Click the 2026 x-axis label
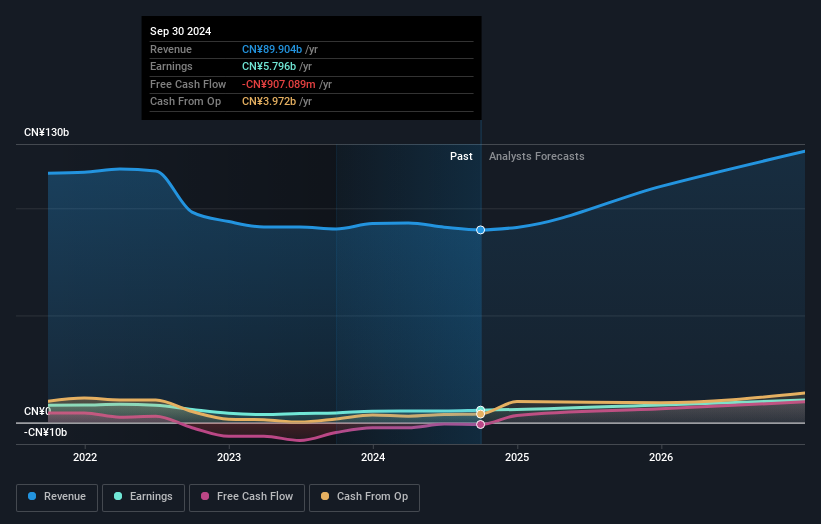Image resolution: width=821 pixels, height=524 pixels. click(661, 457)
